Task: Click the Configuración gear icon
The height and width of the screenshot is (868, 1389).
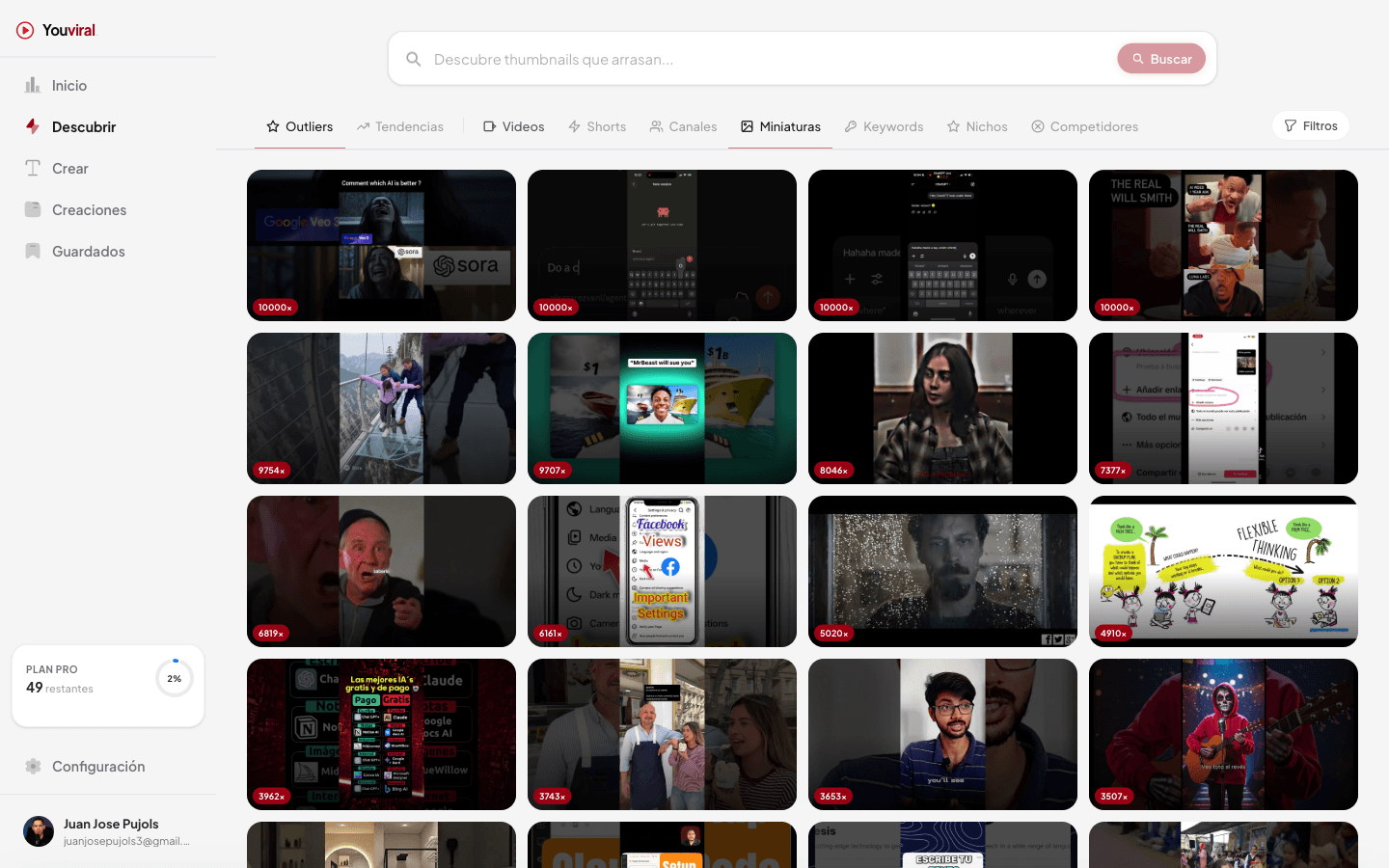Action: pos(33,766)
